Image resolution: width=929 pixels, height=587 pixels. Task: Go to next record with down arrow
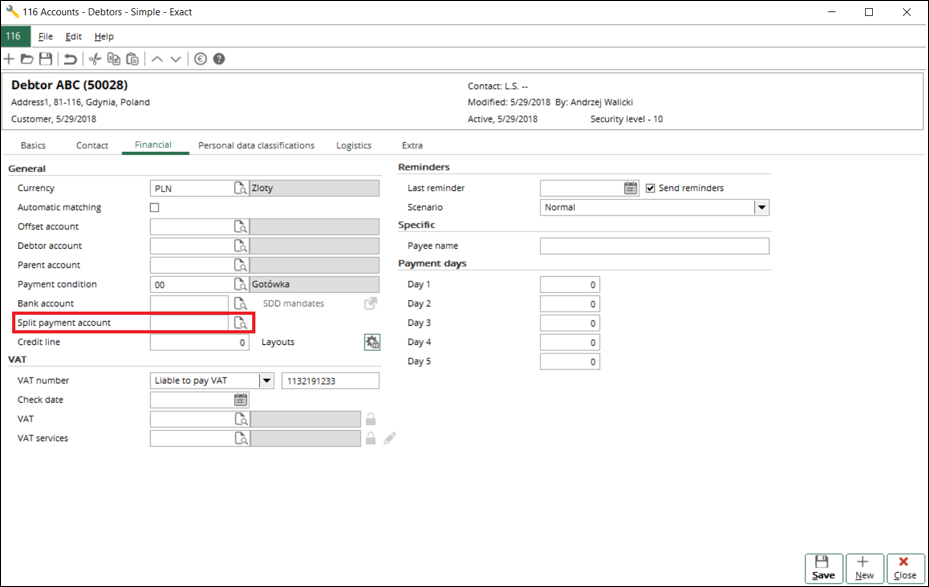(175, 59)
